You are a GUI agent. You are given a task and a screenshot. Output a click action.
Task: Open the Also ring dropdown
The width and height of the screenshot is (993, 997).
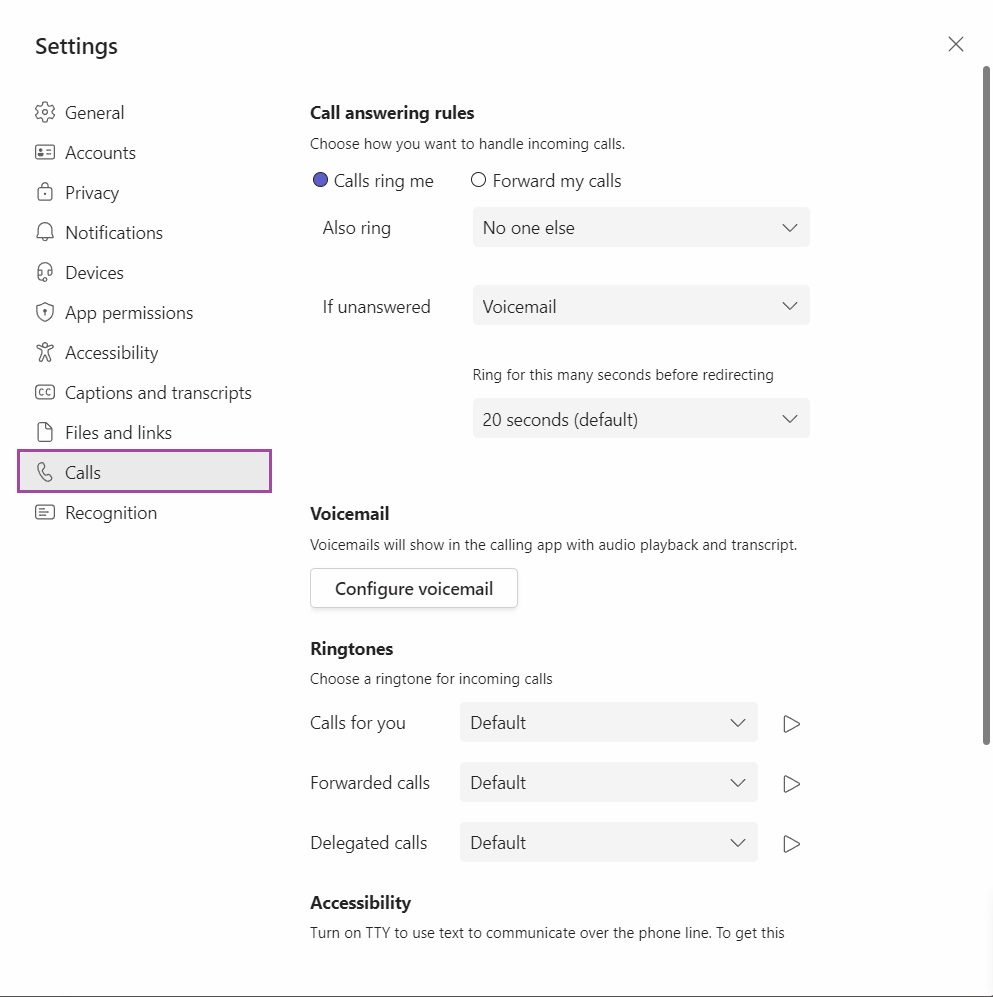point(641,228)
